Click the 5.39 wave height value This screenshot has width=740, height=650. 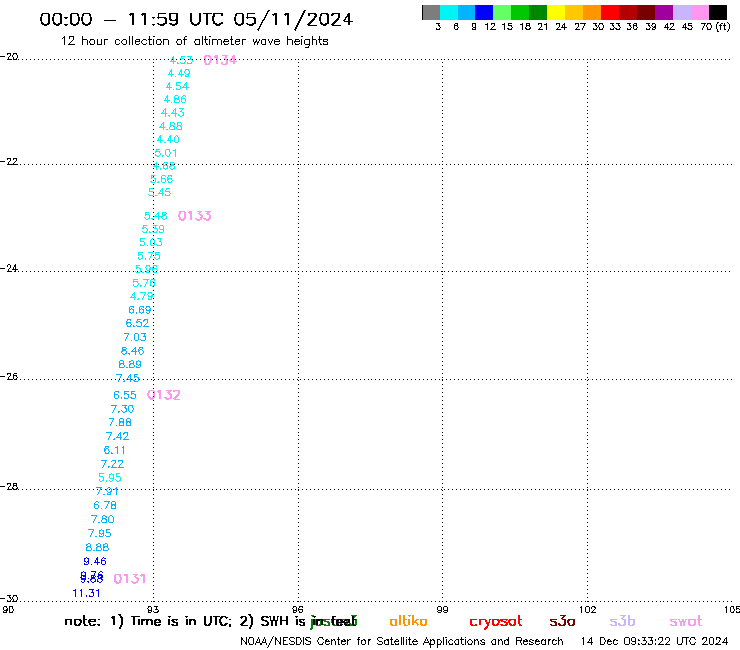tap(153, 229)
